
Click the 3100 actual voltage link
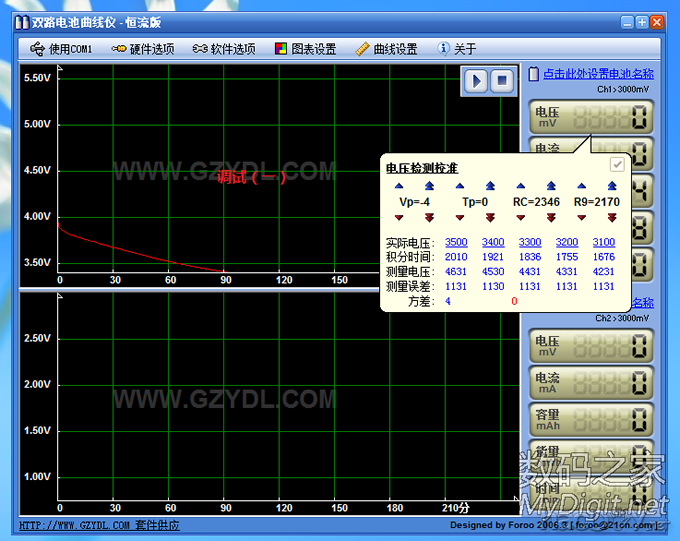tap(603, 242)
